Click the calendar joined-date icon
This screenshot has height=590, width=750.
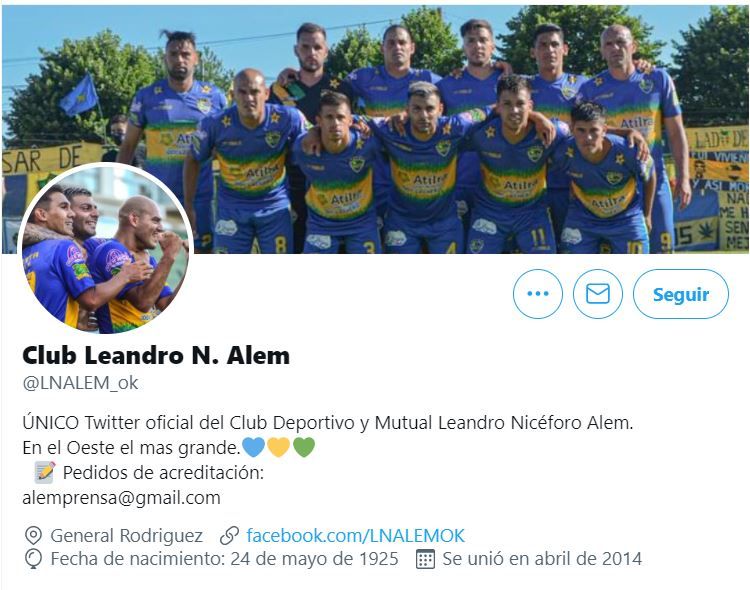click(x=425, y=559)
